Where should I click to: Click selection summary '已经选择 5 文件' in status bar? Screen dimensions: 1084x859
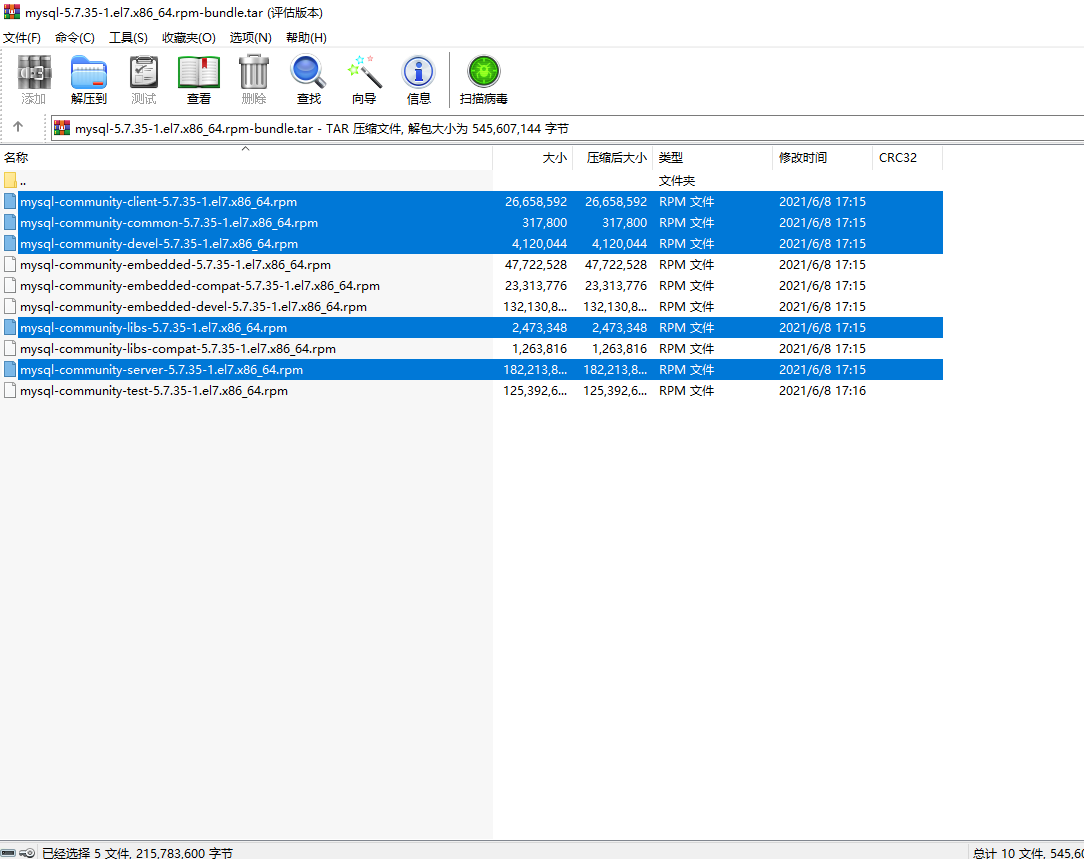(x=86, y=853)
